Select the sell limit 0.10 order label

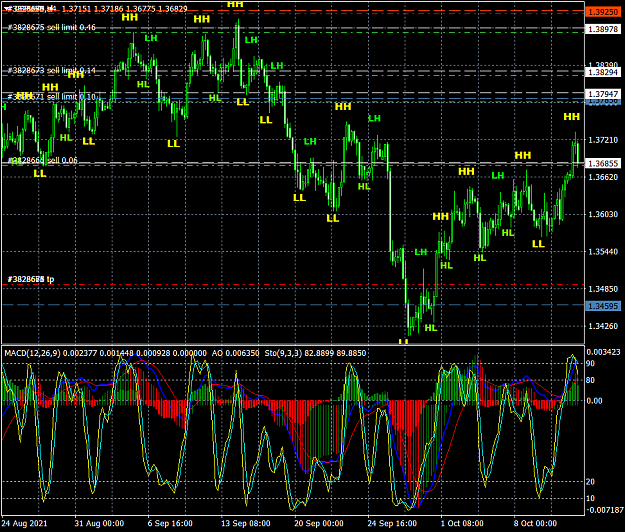click(52, 97)
